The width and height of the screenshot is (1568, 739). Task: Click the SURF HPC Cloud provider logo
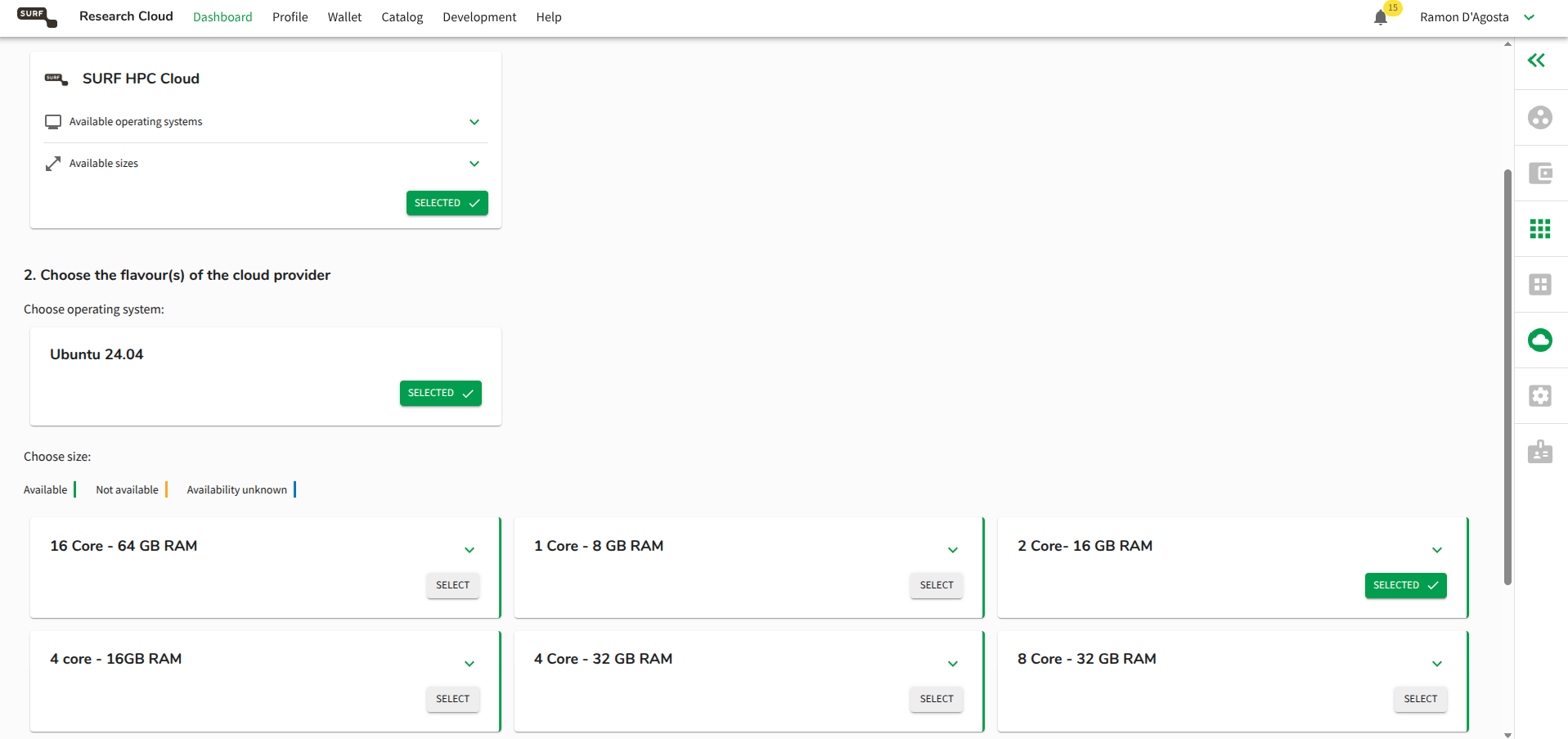click(56, 79)
